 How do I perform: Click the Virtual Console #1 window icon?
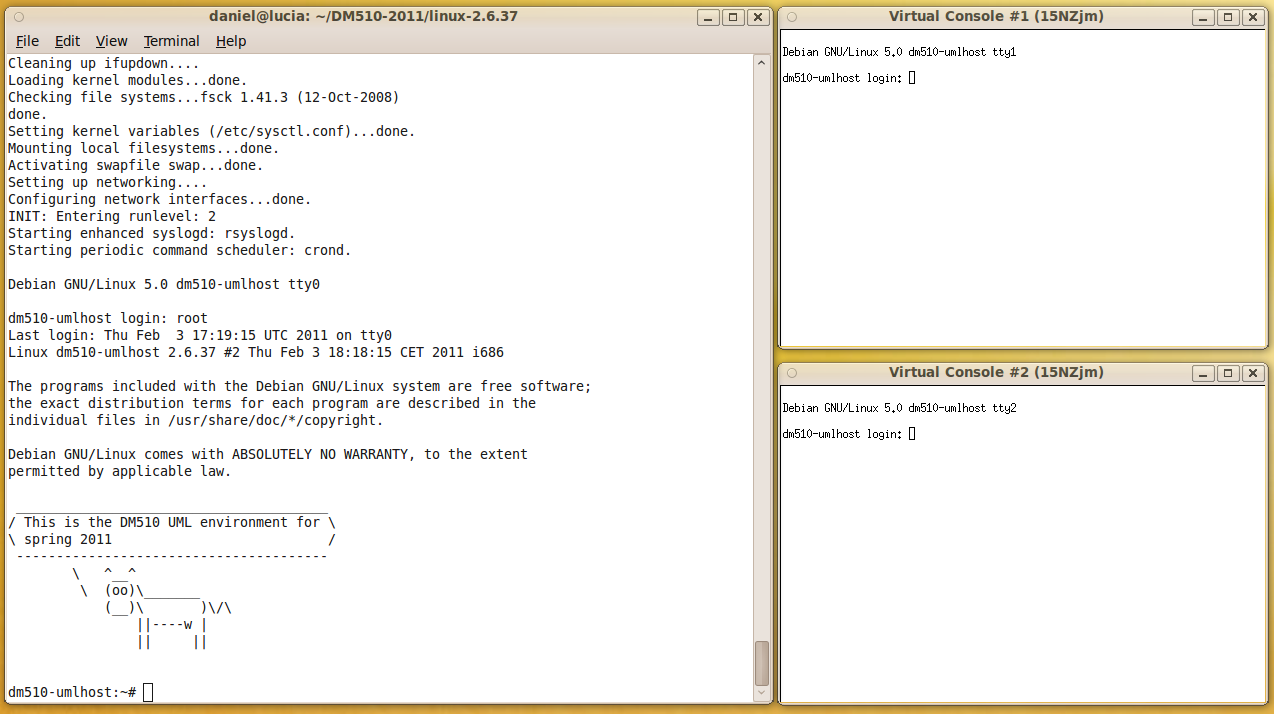tap(790, 17)
